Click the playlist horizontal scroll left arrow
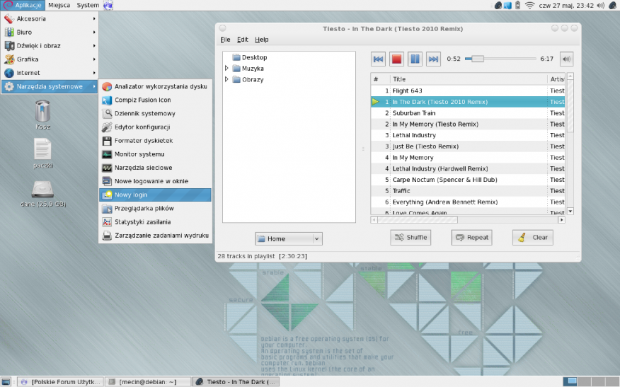 pos(374,220)
